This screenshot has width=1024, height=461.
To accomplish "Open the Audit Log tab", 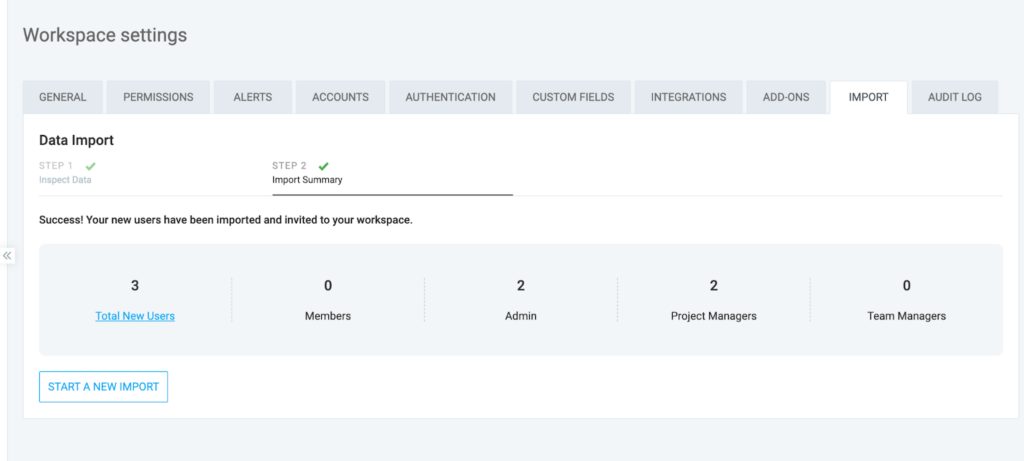I will (x=955, y=97).
